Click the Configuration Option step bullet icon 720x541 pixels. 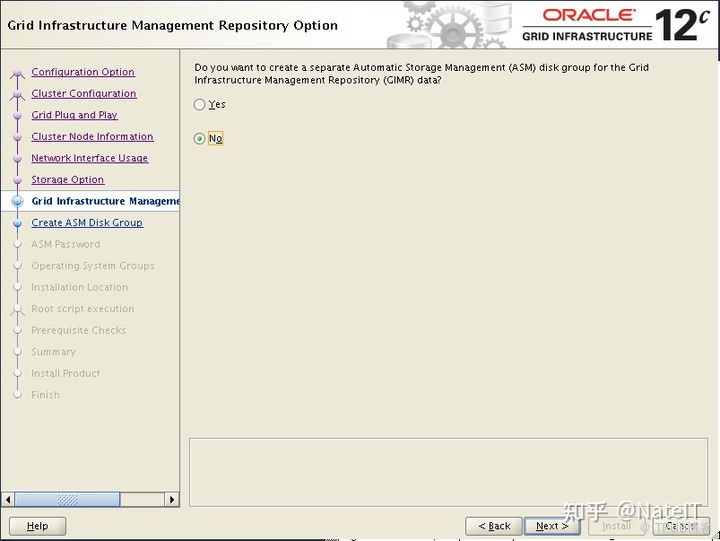17,73
